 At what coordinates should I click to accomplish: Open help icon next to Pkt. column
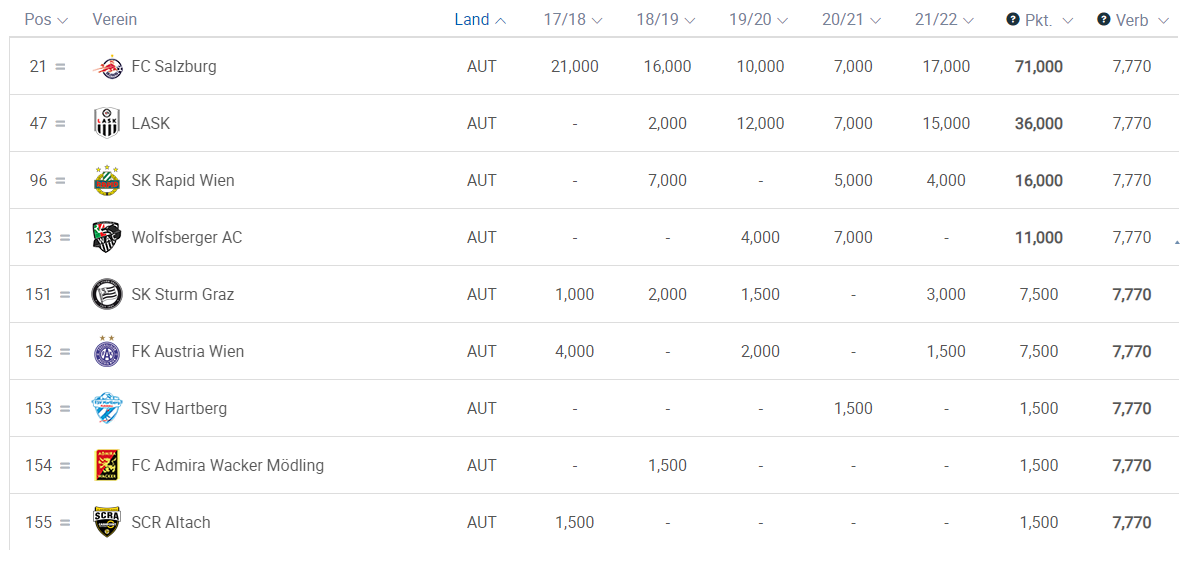pos(1013,20)
